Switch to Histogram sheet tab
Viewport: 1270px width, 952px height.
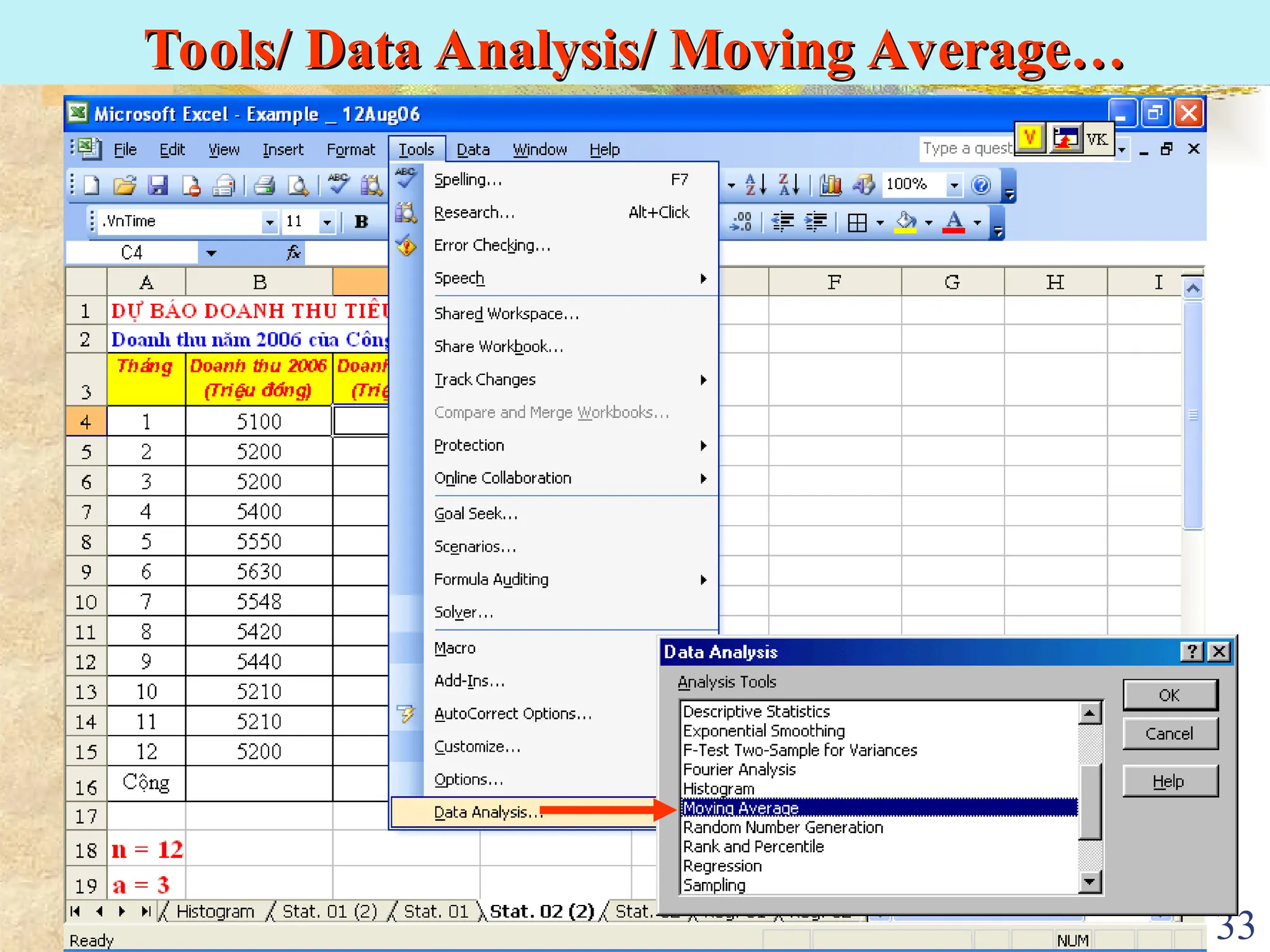[215, 911]
